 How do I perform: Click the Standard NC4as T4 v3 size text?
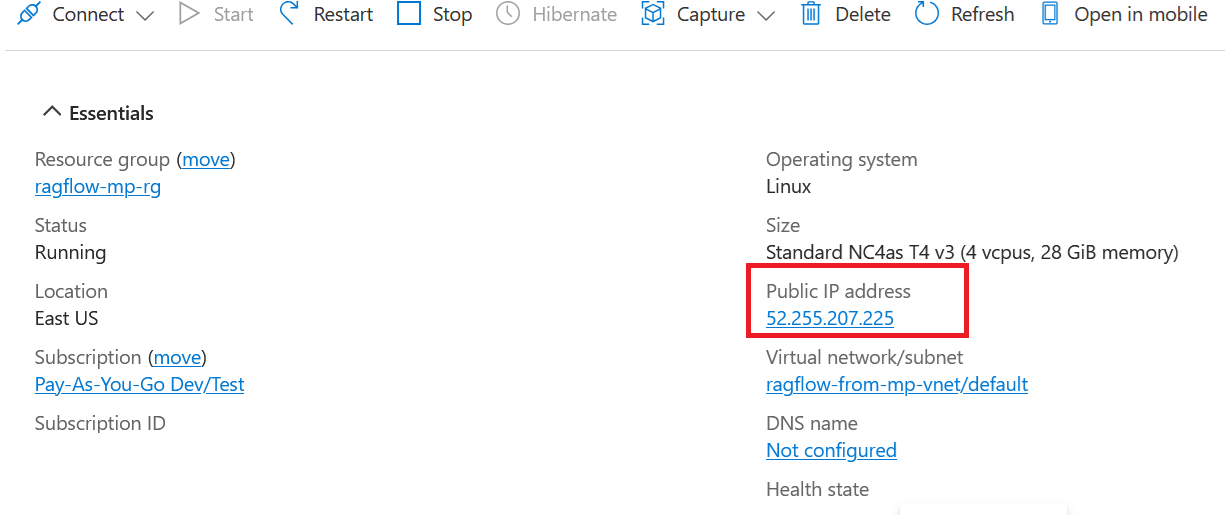(x=972, y=253)
